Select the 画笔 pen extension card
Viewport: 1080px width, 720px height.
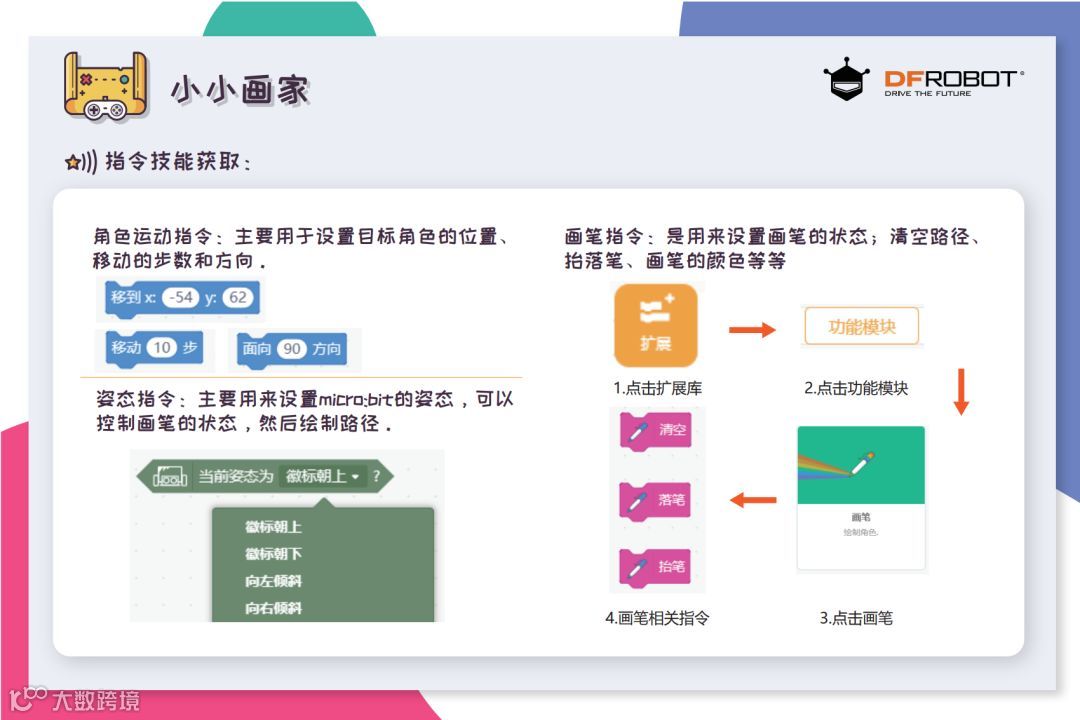click(x=861, y=498)
